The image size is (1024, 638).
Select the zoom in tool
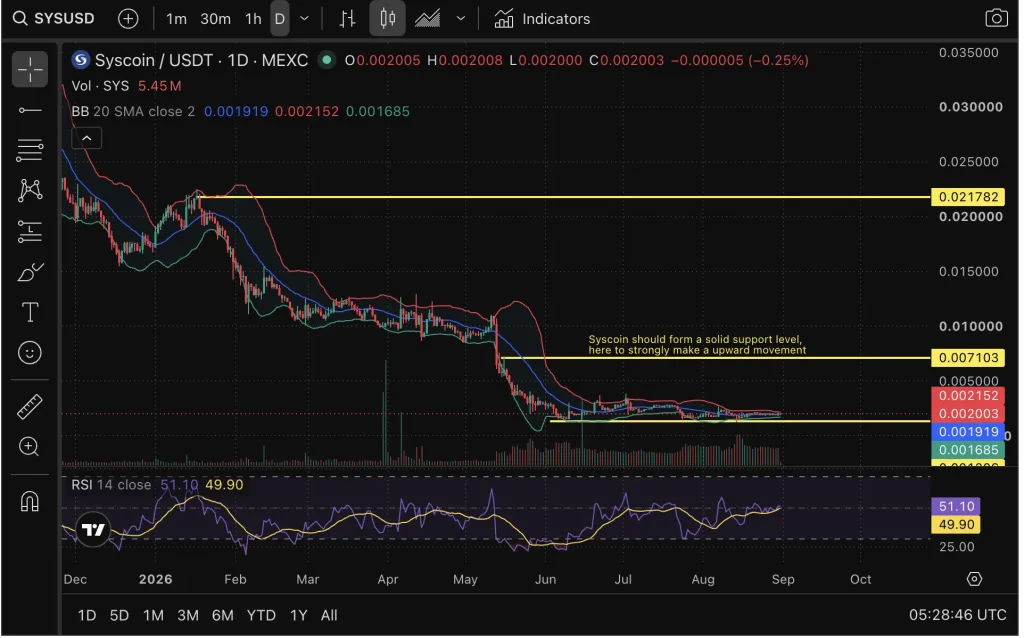click(x=29, y=447)
